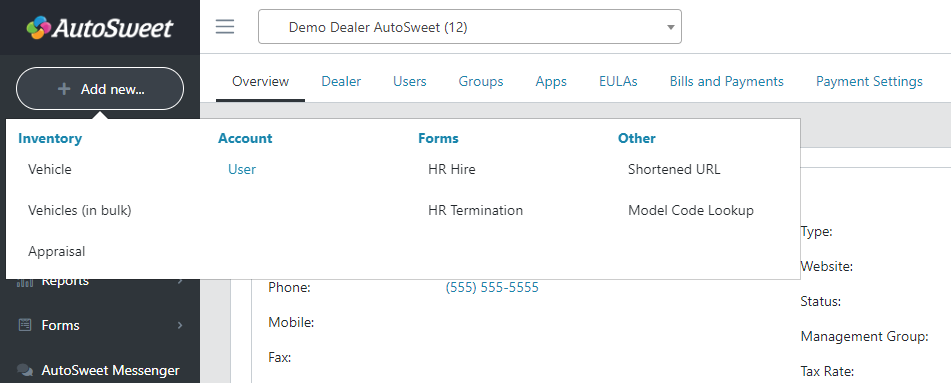
Task: Select HR Termination form
Action: click(x=476, y=211)
